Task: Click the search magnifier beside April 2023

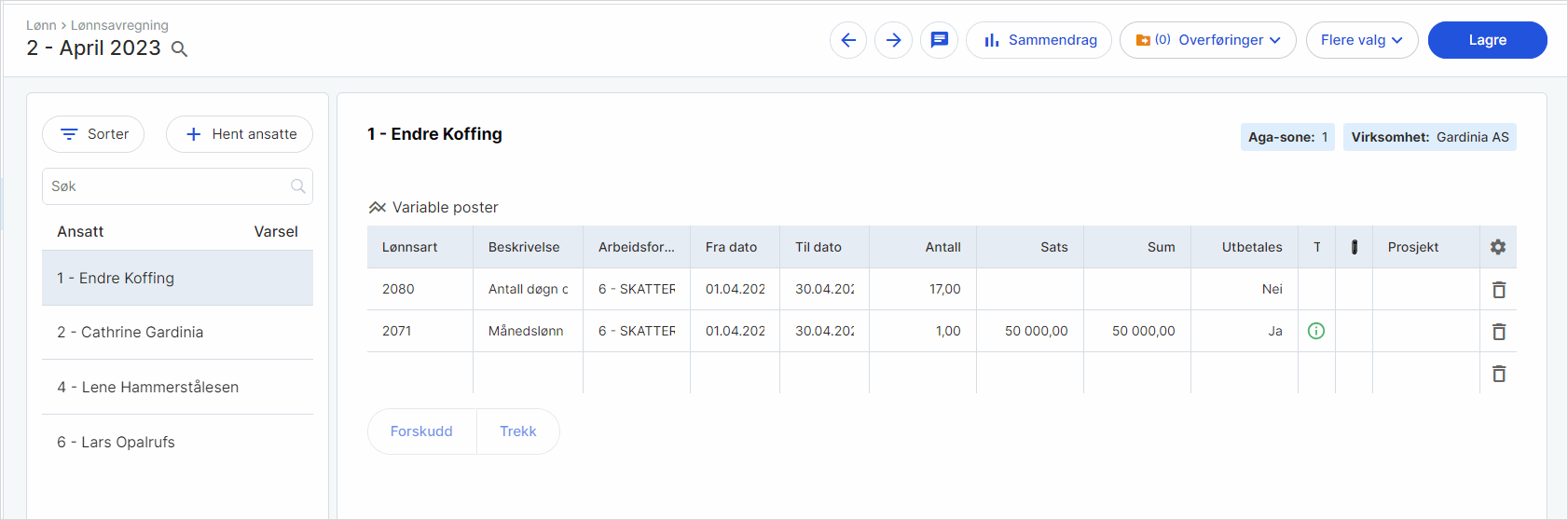Action: (x=180, y=49)
